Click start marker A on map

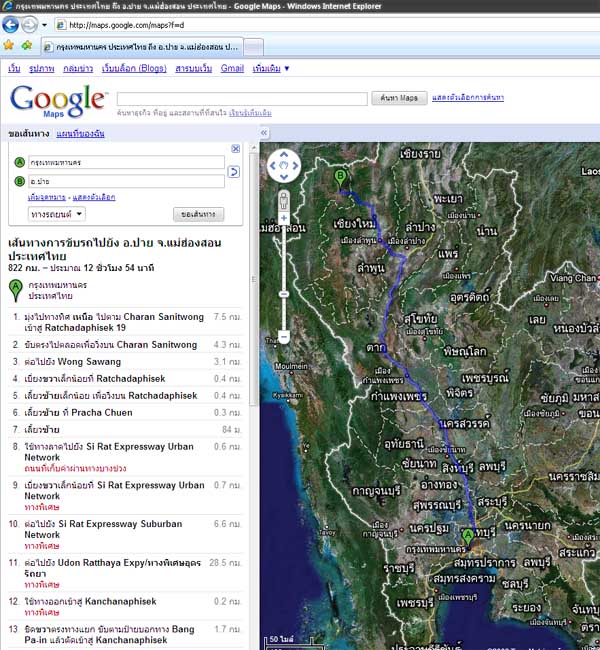pyautogui.click(x=467, y=537)
